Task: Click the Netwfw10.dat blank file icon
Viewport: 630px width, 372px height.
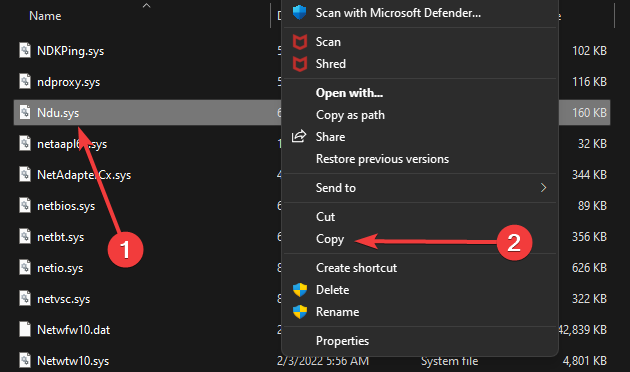Action: click(x=25, y=329)
